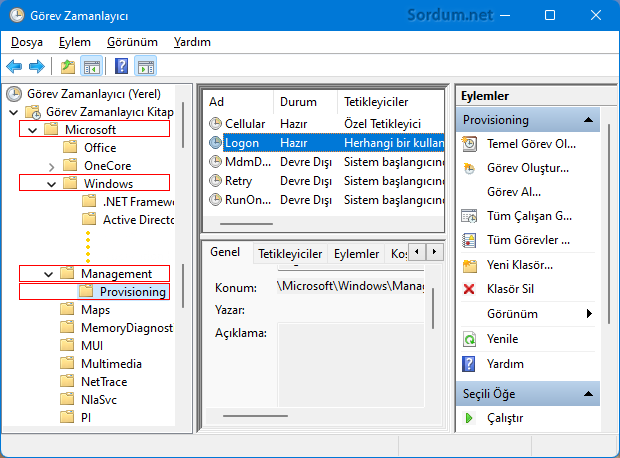Image resolution: width=620 pixels, height=458 pixels.
Task: Show next tabs with the right tab arrow
Action: pyautogui.click(x=435, y=252)
